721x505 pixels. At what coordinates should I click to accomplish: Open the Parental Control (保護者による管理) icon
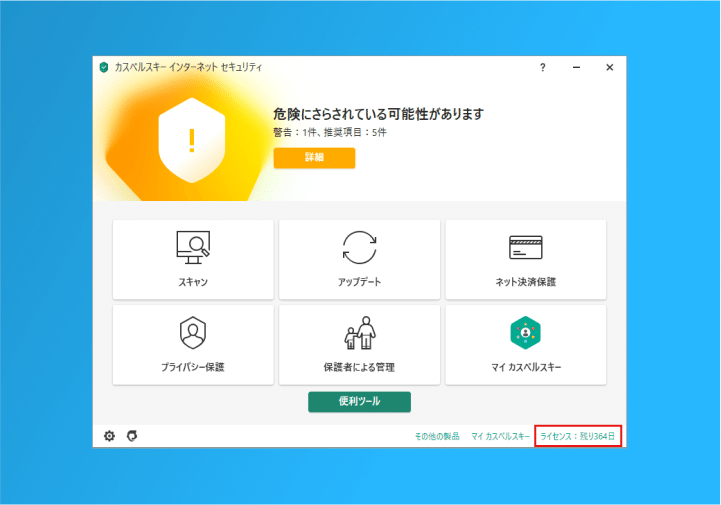click(x=359, y=332)
